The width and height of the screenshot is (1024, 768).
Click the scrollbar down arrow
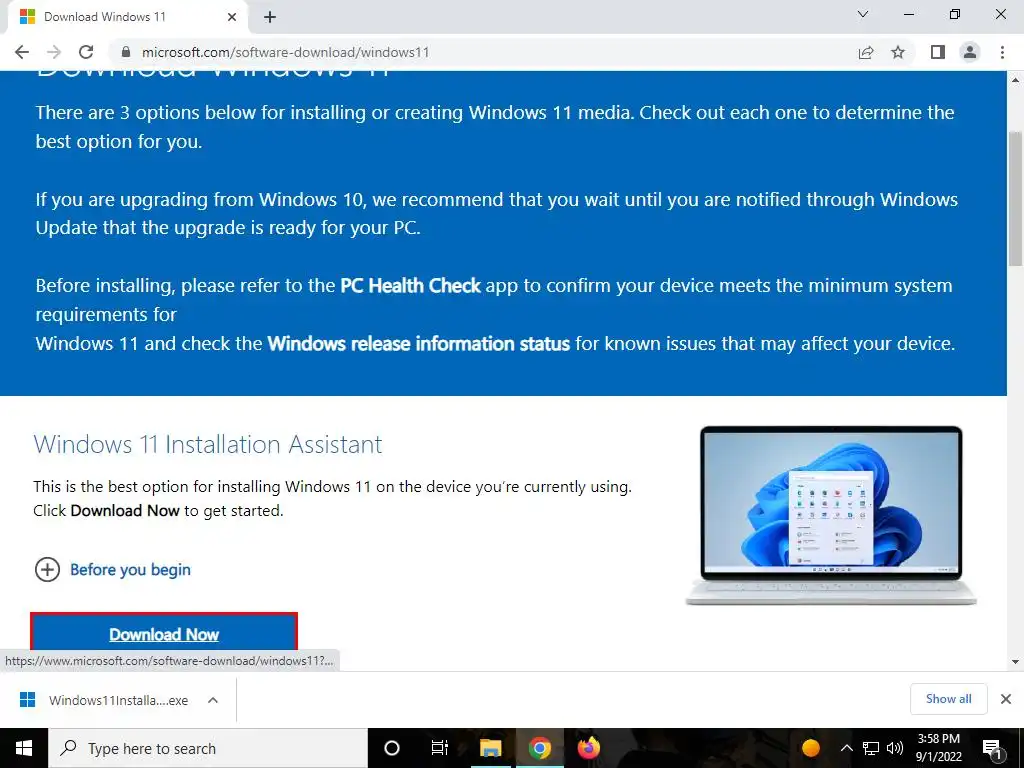point(1015,662)
